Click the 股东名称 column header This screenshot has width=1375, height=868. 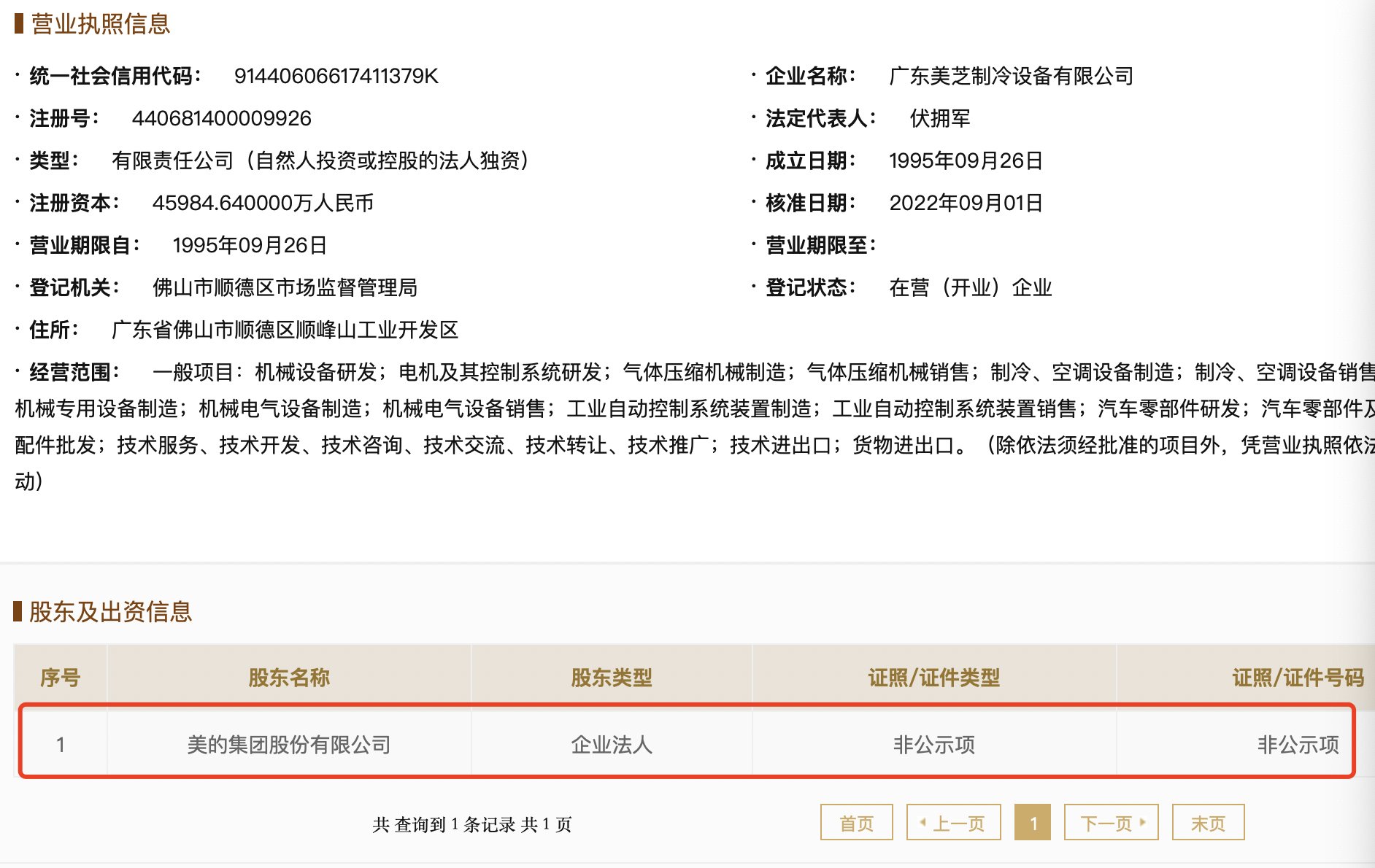tap(289, 678)
